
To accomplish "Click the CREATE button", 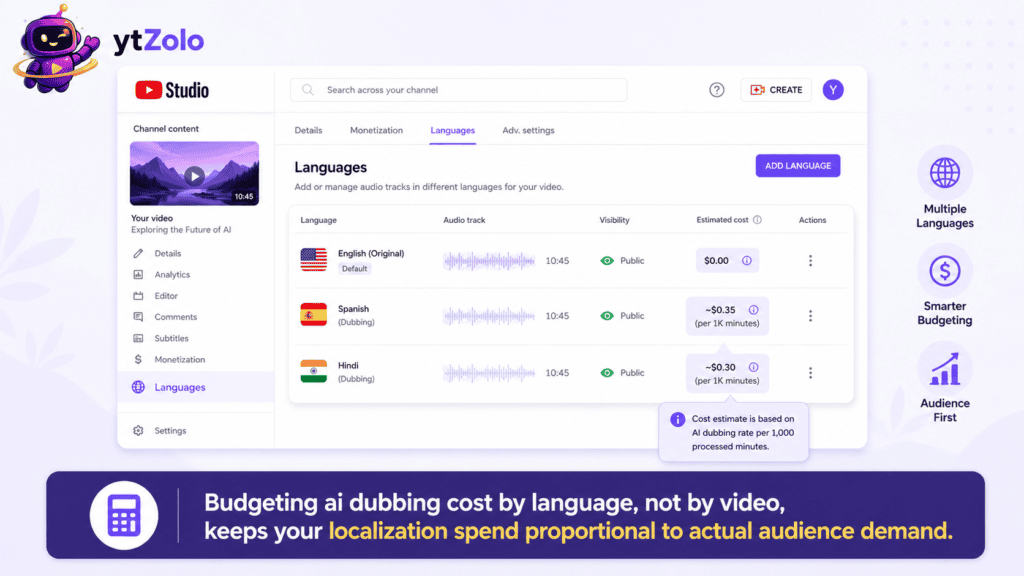I will (x=776, y=90).
